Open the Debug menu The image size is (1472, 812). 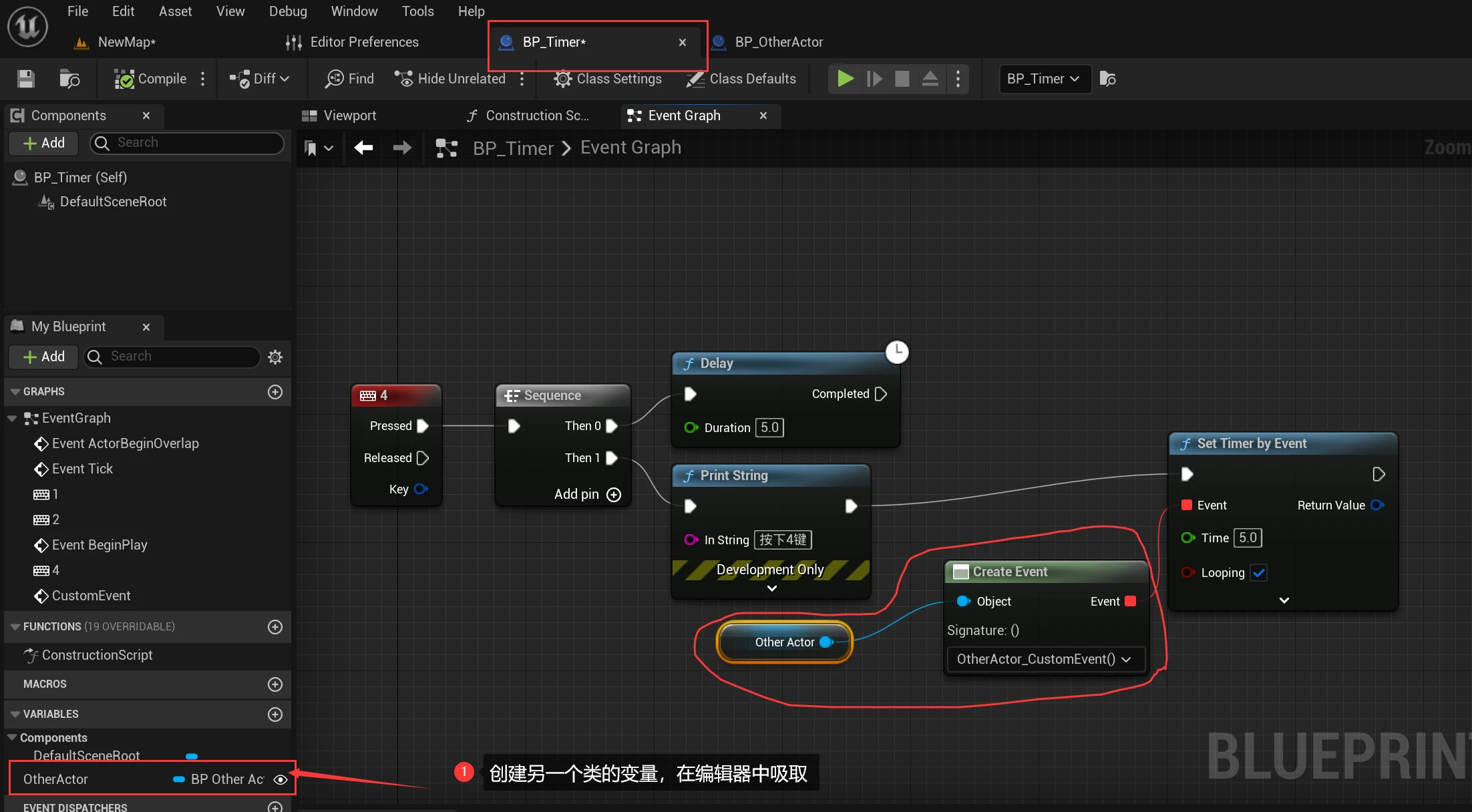pos(287,11)
